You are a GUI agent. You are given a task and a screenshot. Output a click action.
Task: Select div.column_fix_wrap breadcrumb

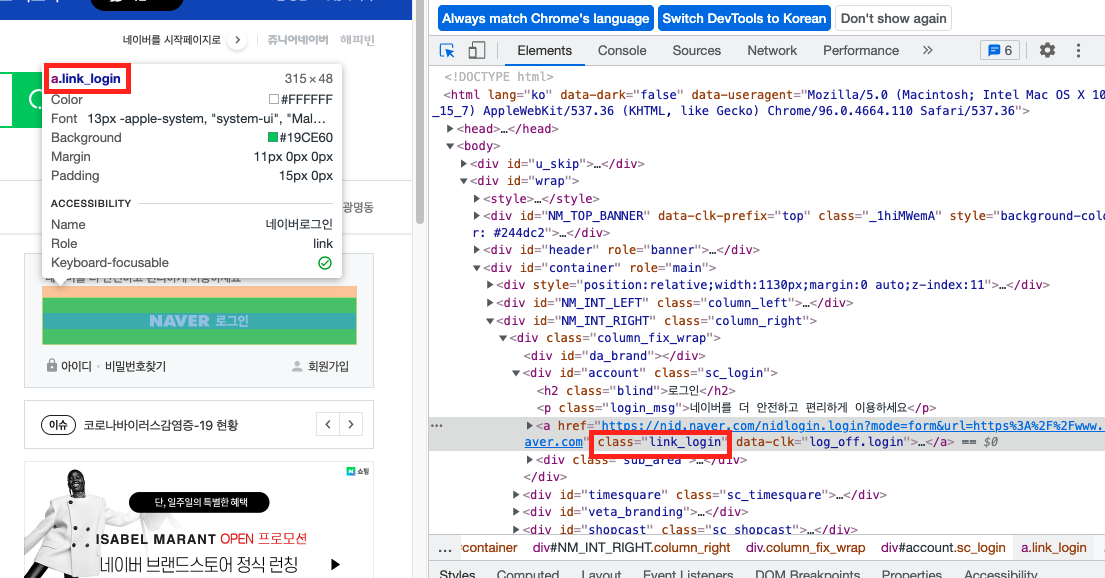[805, 548]
